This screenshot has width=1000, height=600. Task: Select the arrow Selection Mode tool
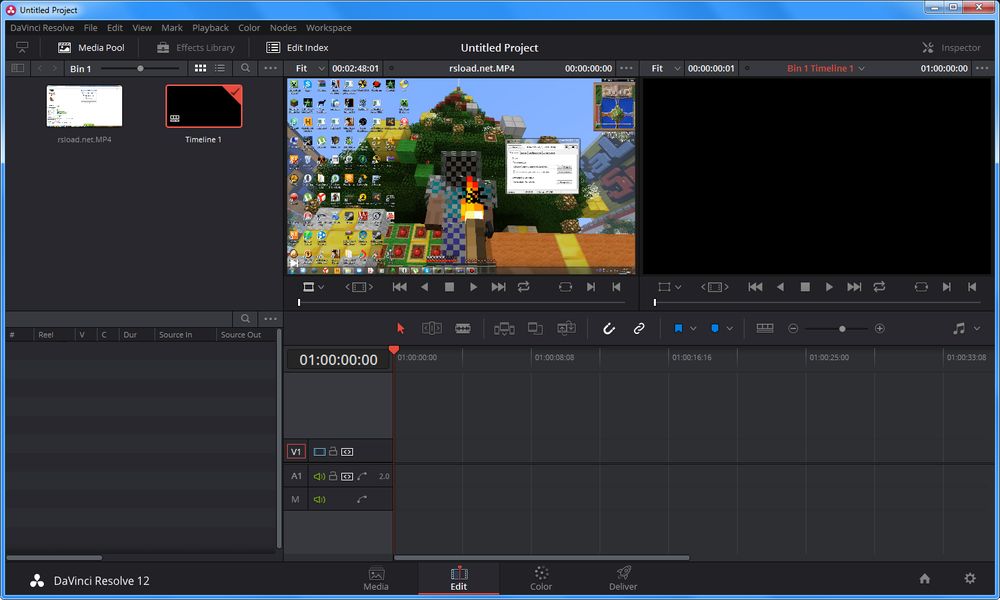point(401,328)
